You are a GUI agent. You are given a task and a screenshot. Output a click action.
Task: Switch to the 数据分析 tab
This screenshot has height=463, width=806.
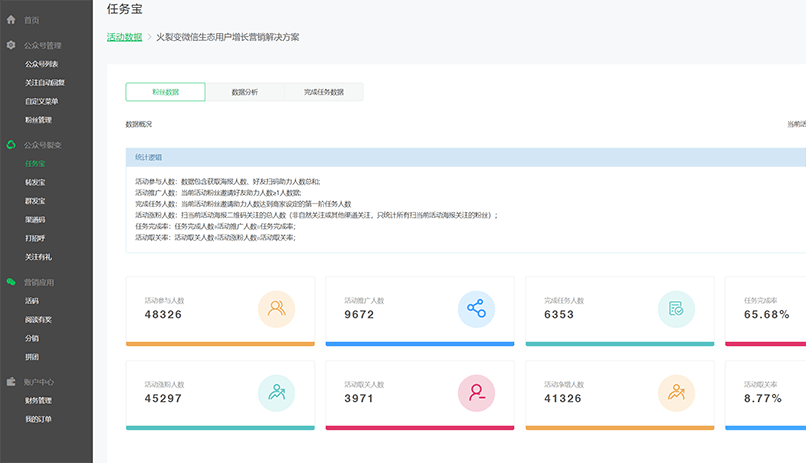pyautogui.click(x=245, y=92)
